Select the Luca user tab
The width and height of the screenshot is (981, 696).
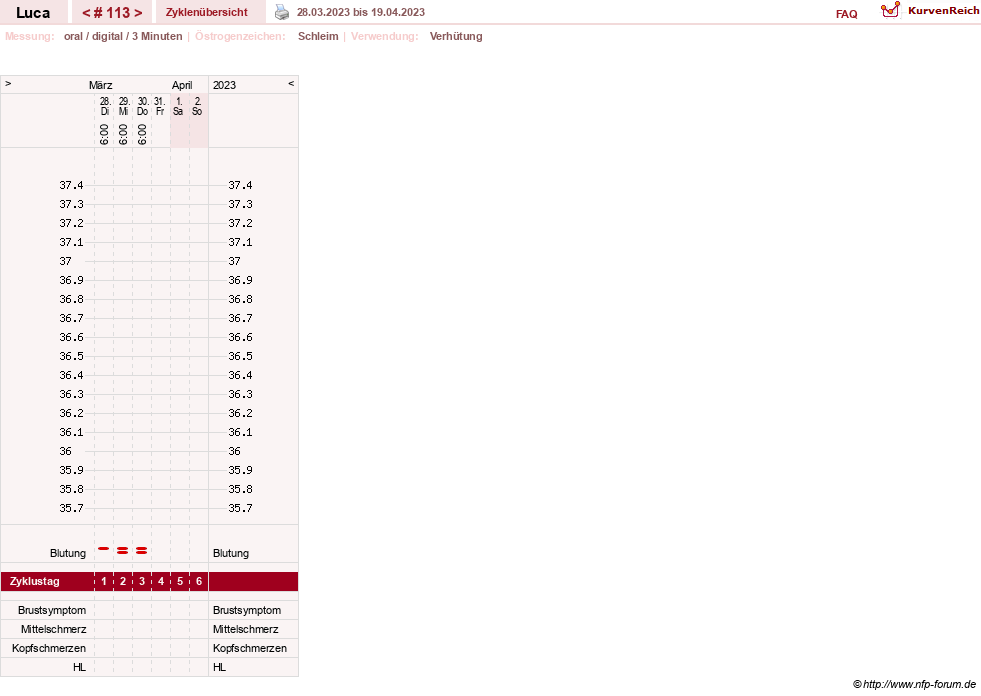[x=33, y=12]
